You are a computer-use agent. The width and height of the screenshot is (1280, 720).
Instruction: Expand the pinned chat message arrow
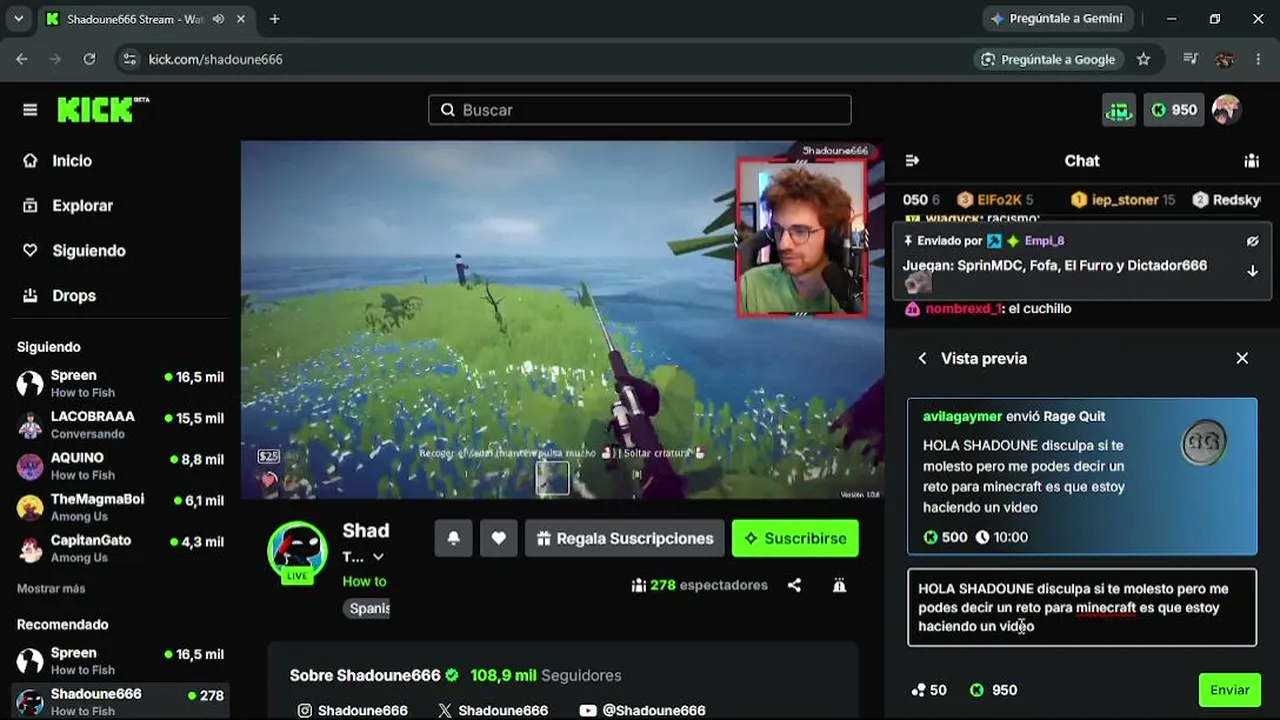1252,271
